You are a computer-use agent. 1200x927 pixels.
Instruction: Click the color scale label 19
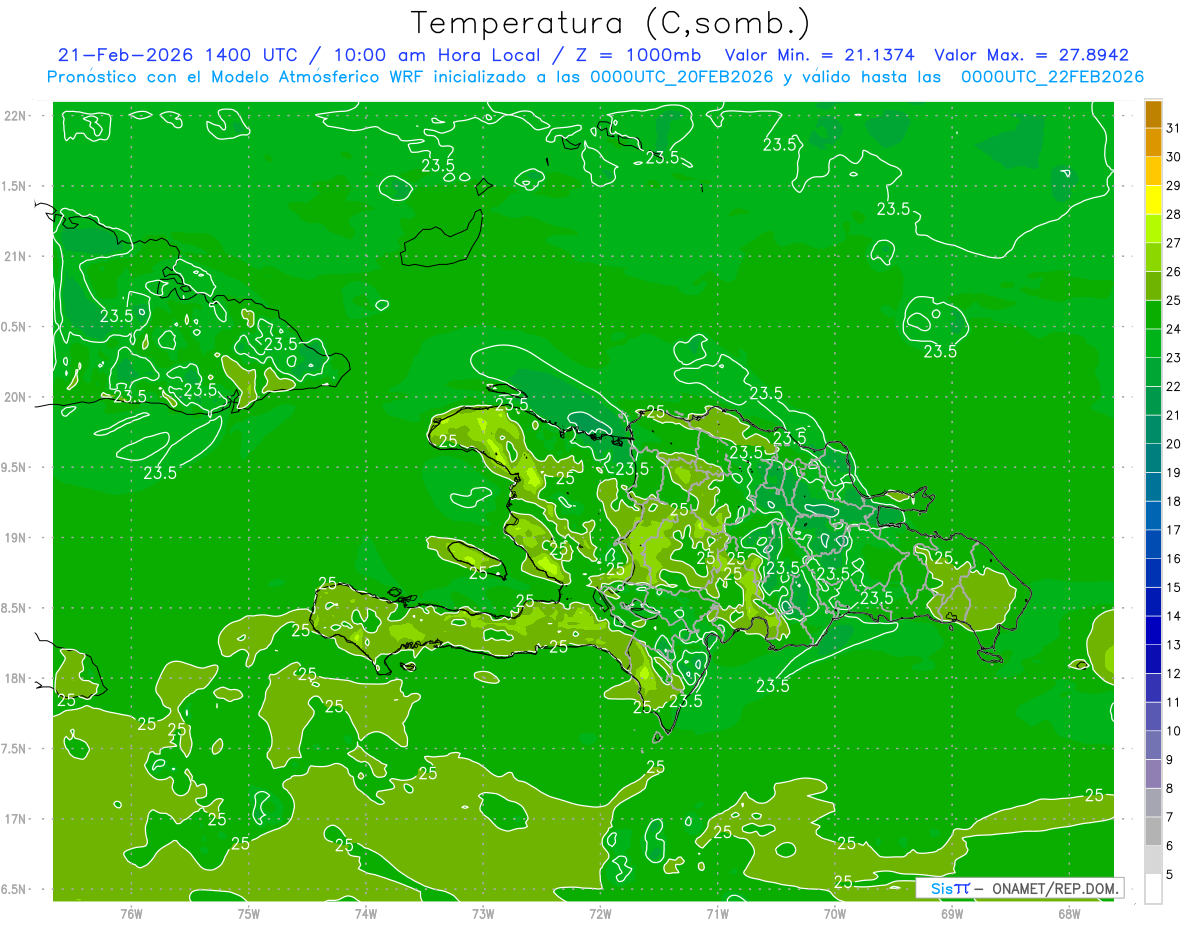pos(1173,472)
